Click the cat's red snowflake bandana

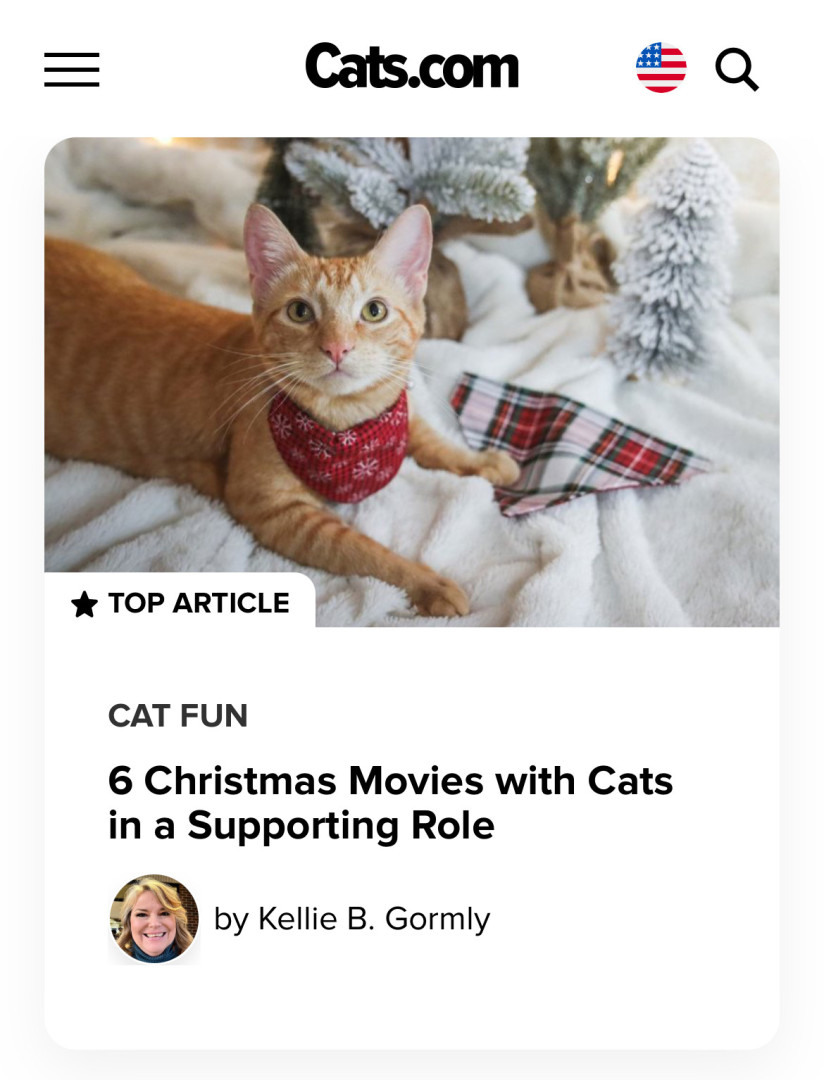pos(338,443)
